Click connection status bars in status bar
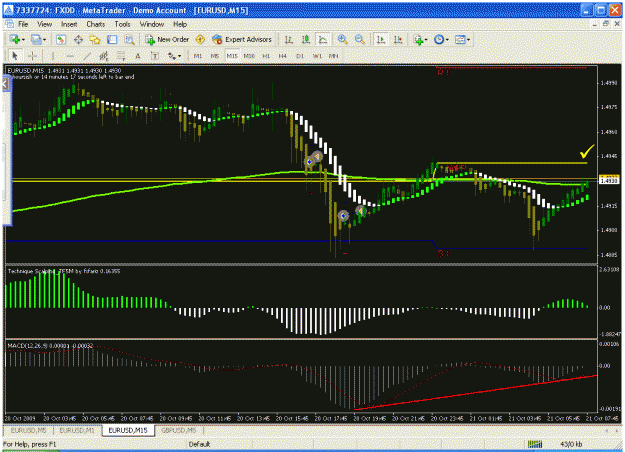625x452 pixels. click(x=535, y=444)
